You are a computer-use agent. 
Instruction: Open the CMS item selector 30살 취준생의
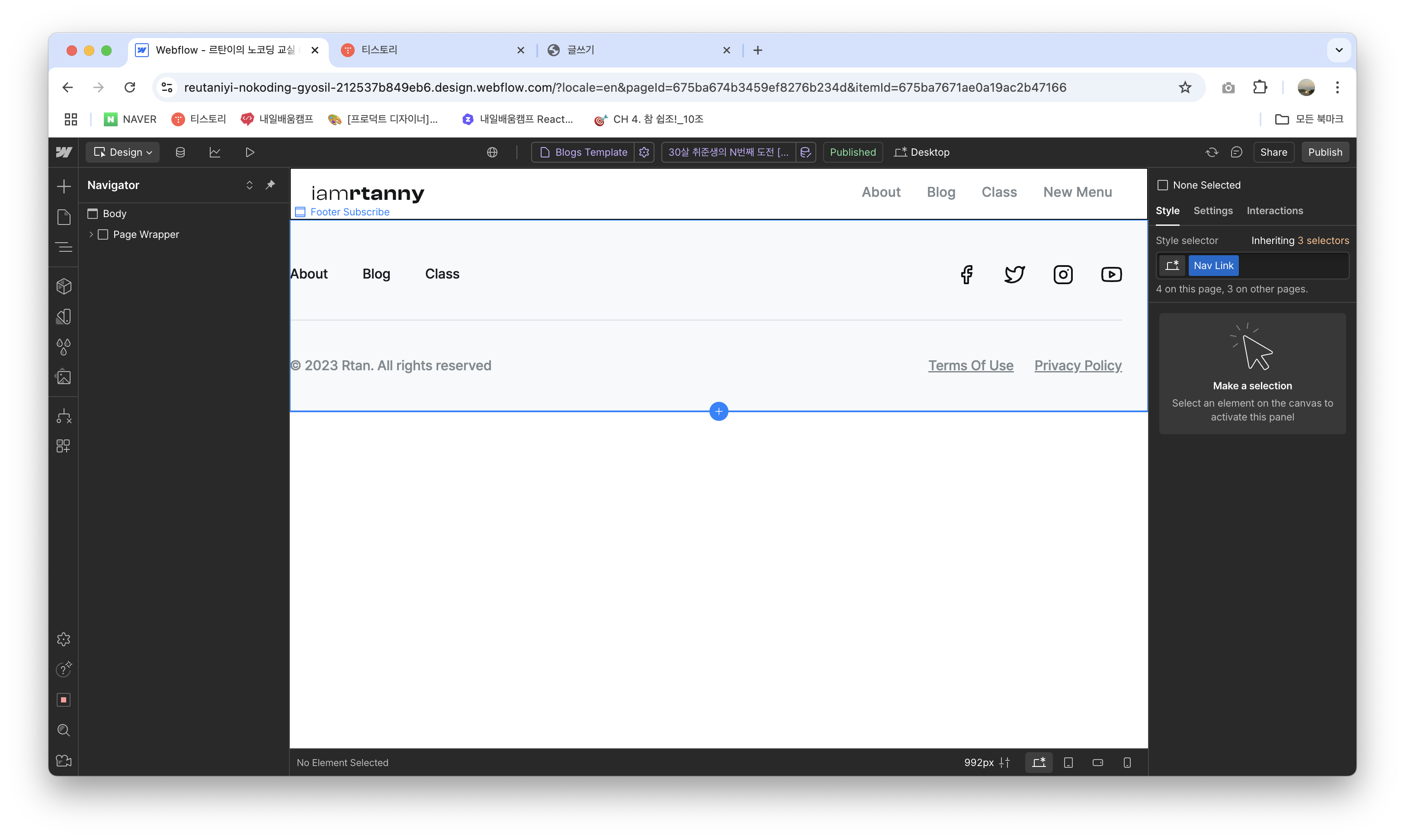(728, 152)
